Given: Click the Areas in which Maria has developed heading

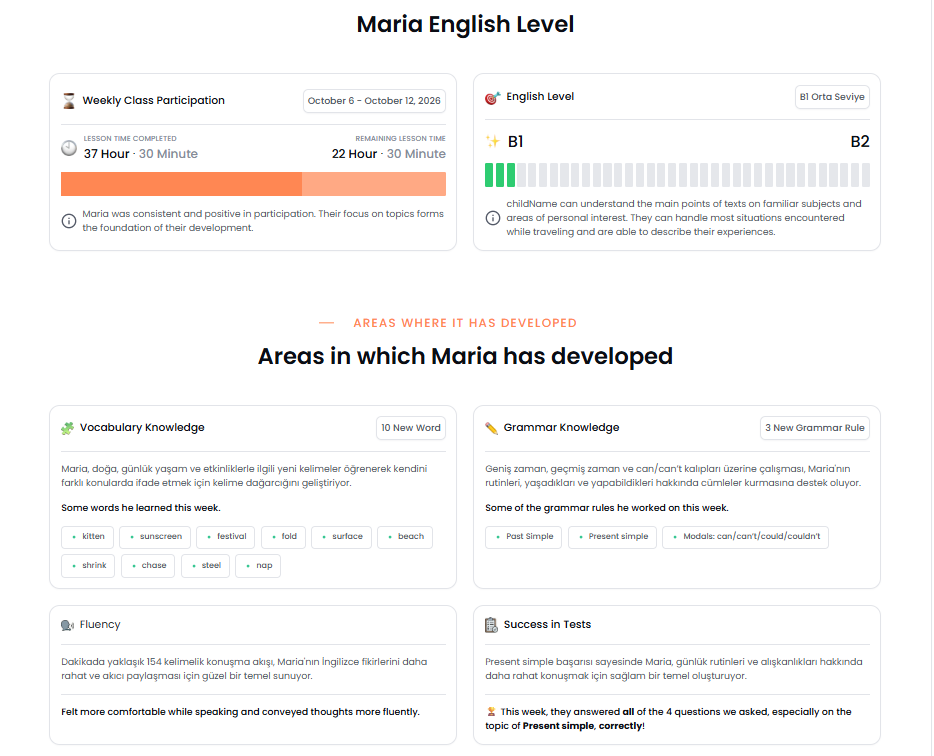Looking at the screenshot, I should point(465,356).
